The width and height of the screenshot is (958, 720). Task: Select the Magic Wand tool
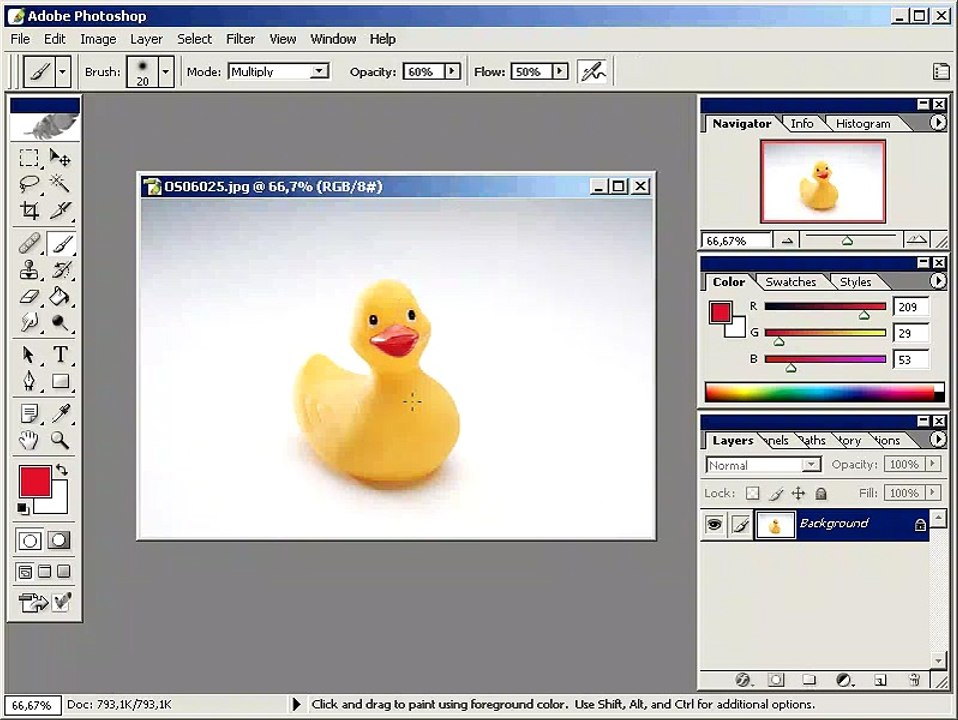point(60,183)
